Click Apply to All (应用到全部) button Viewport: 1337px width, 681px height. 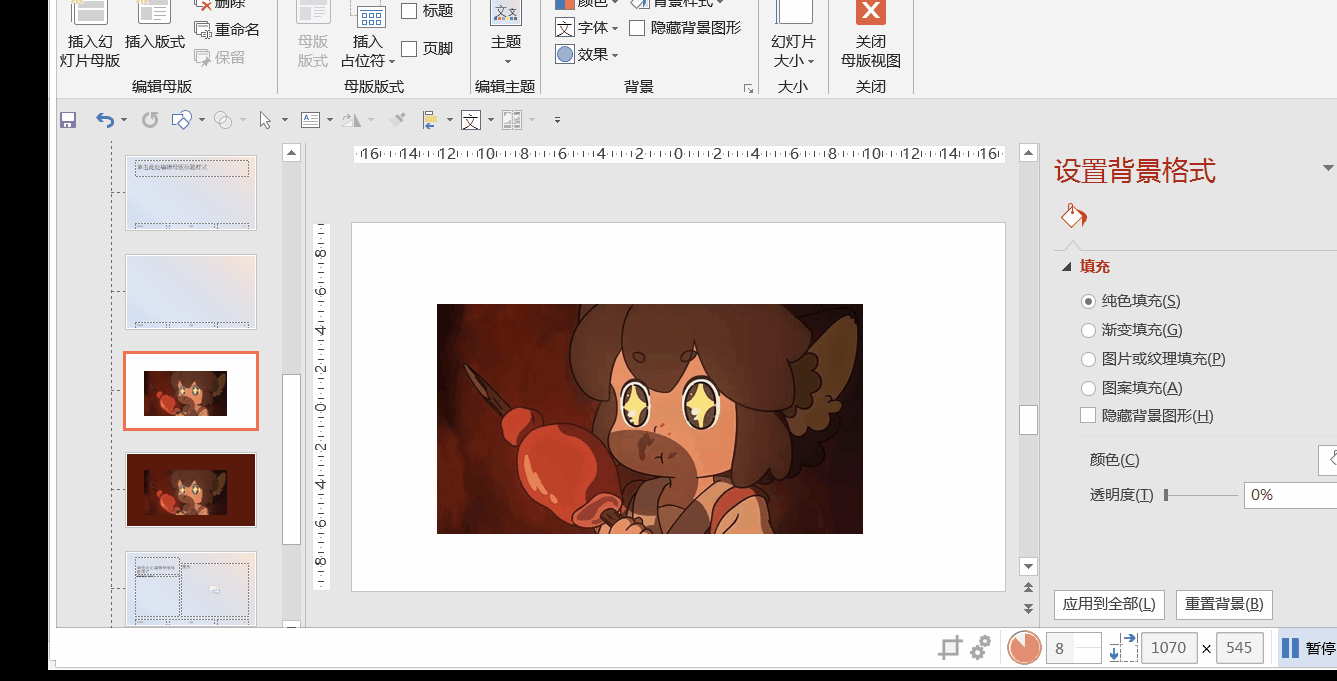pyautogui.click(x=1109, y=604)
